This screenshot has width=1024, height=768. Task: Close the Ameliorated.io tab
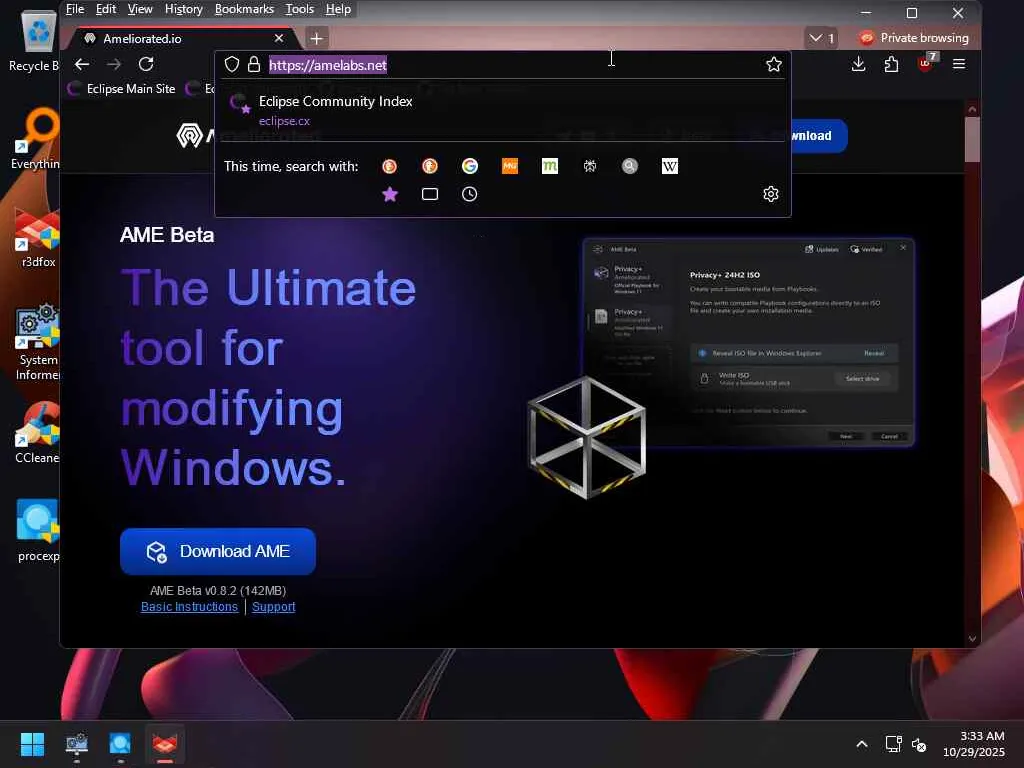click(x=279, y=39)
